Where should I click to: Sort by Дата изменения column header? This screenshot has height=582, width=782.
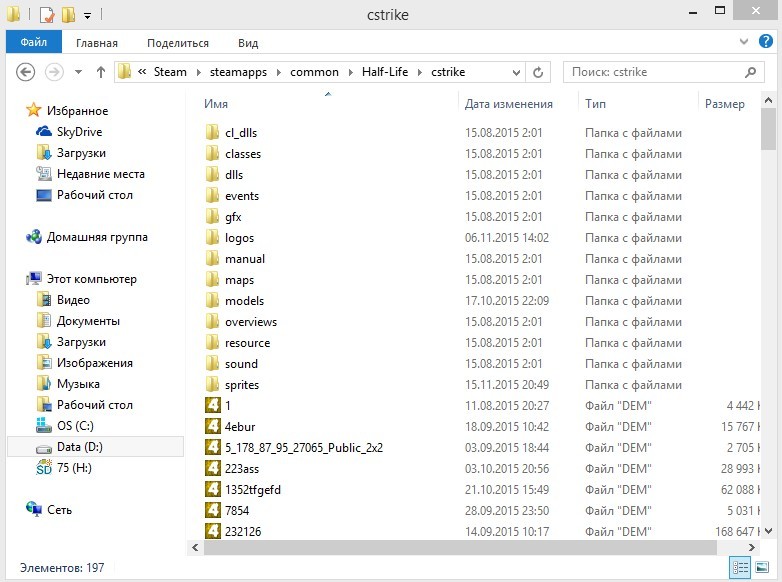tap(508, 104)
